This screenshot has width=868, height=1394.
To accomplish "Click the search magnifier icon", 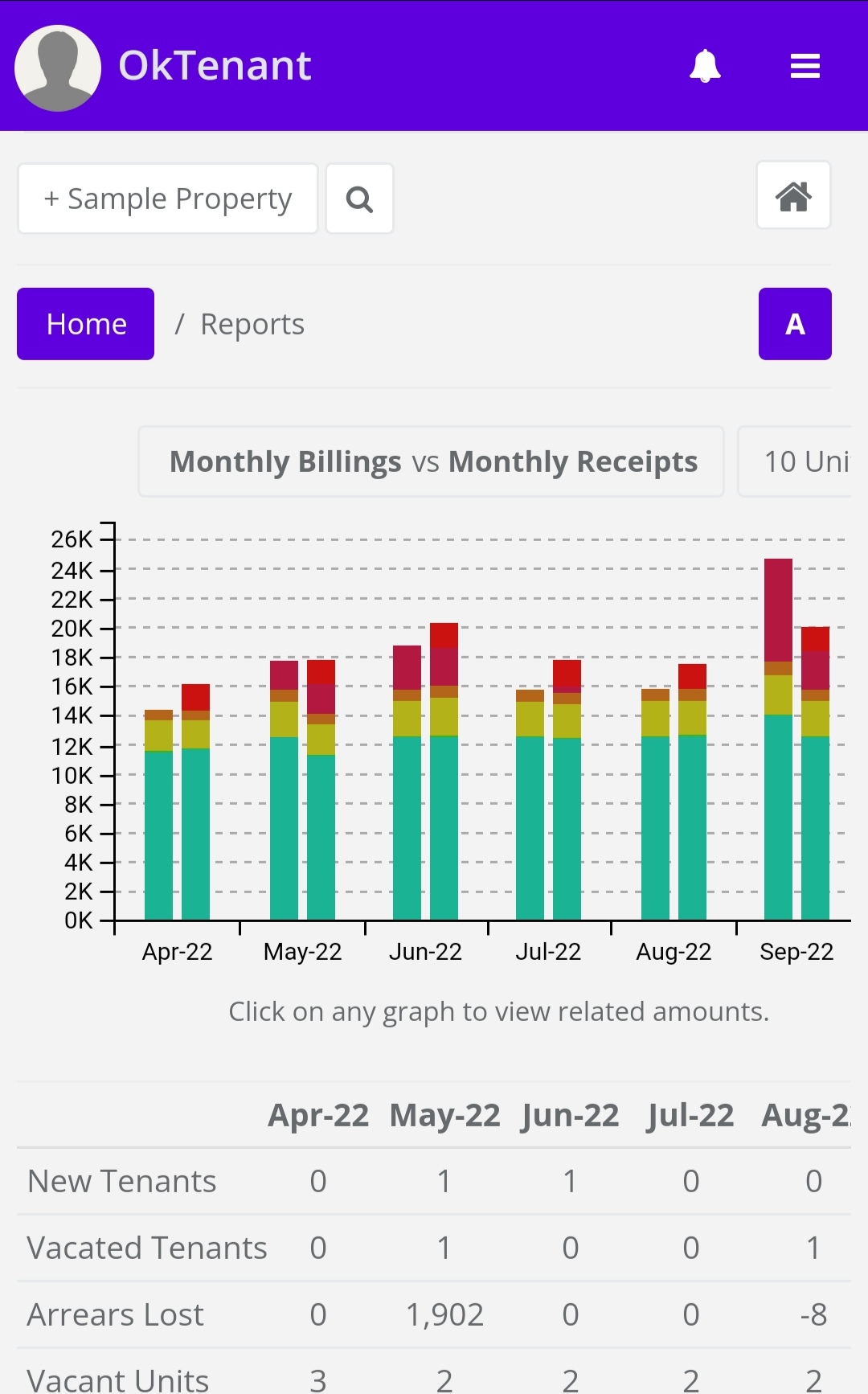I will click(x=359, y=199).
